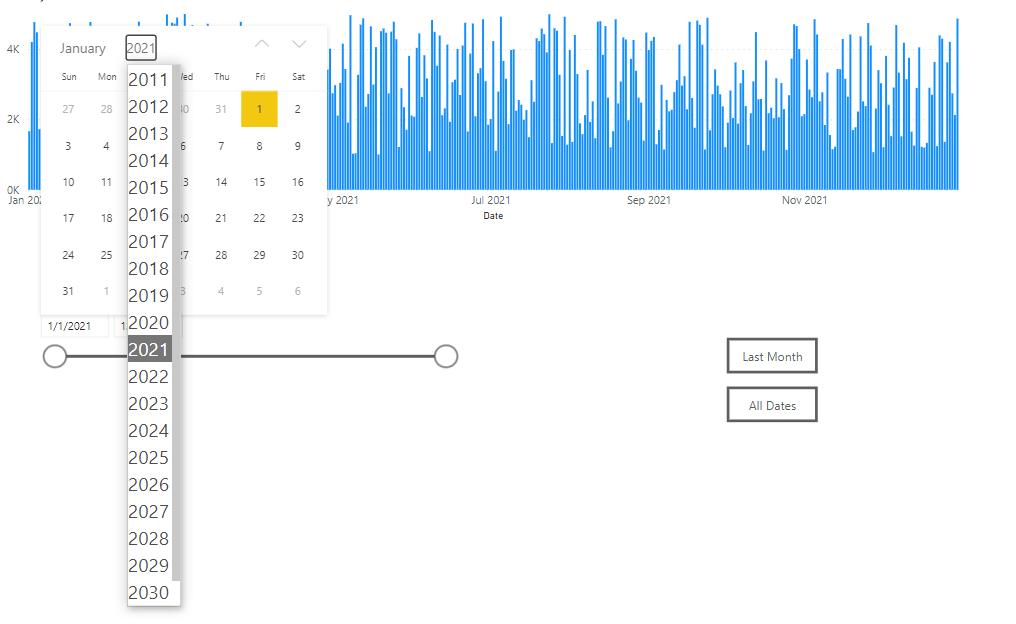Select highlighted Friday January 1
Screen dimensions: 1016x624
(x=259, y=109)
